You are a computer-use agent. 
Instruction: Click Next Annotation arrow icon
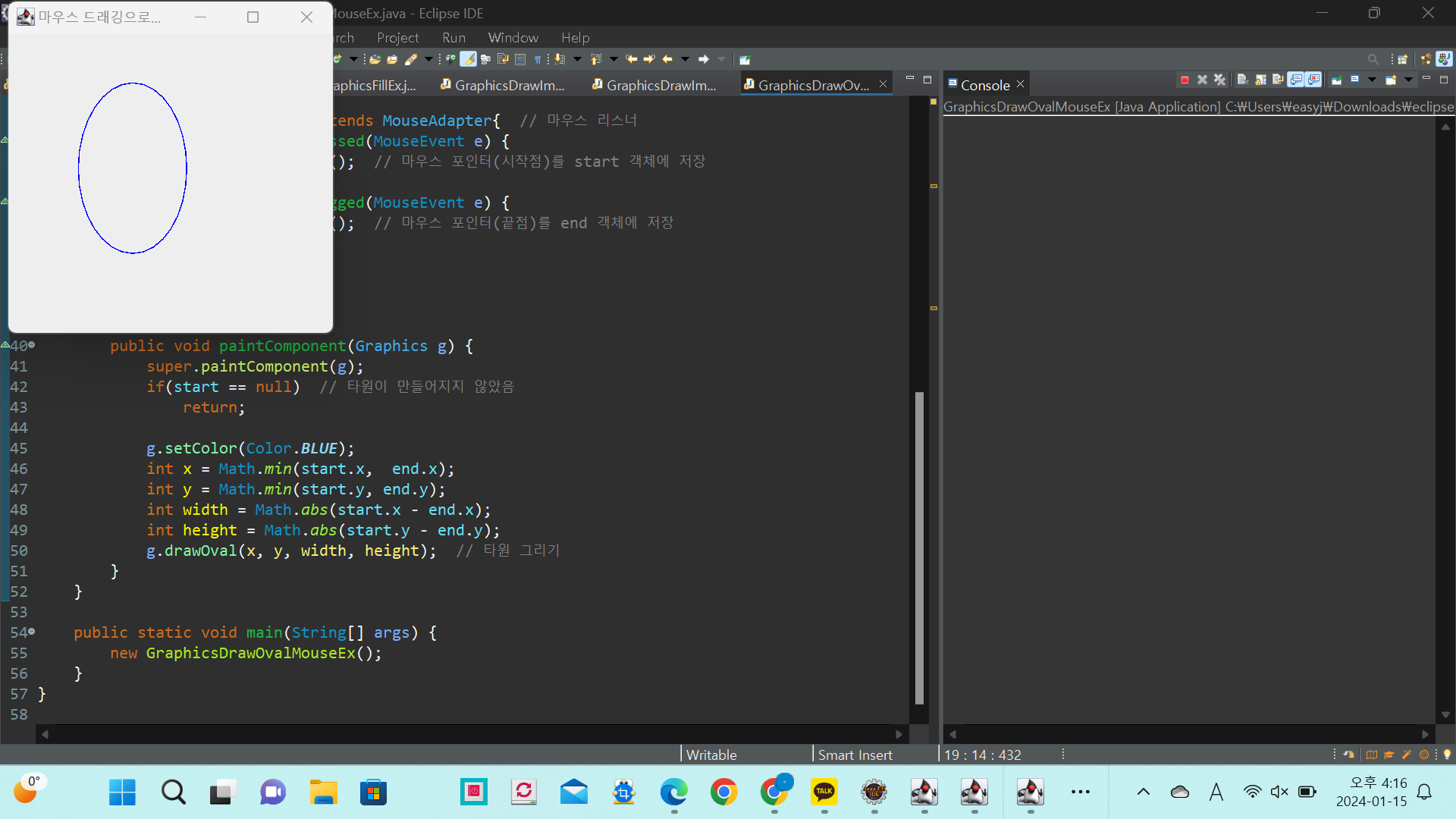(x=559, y=59)
